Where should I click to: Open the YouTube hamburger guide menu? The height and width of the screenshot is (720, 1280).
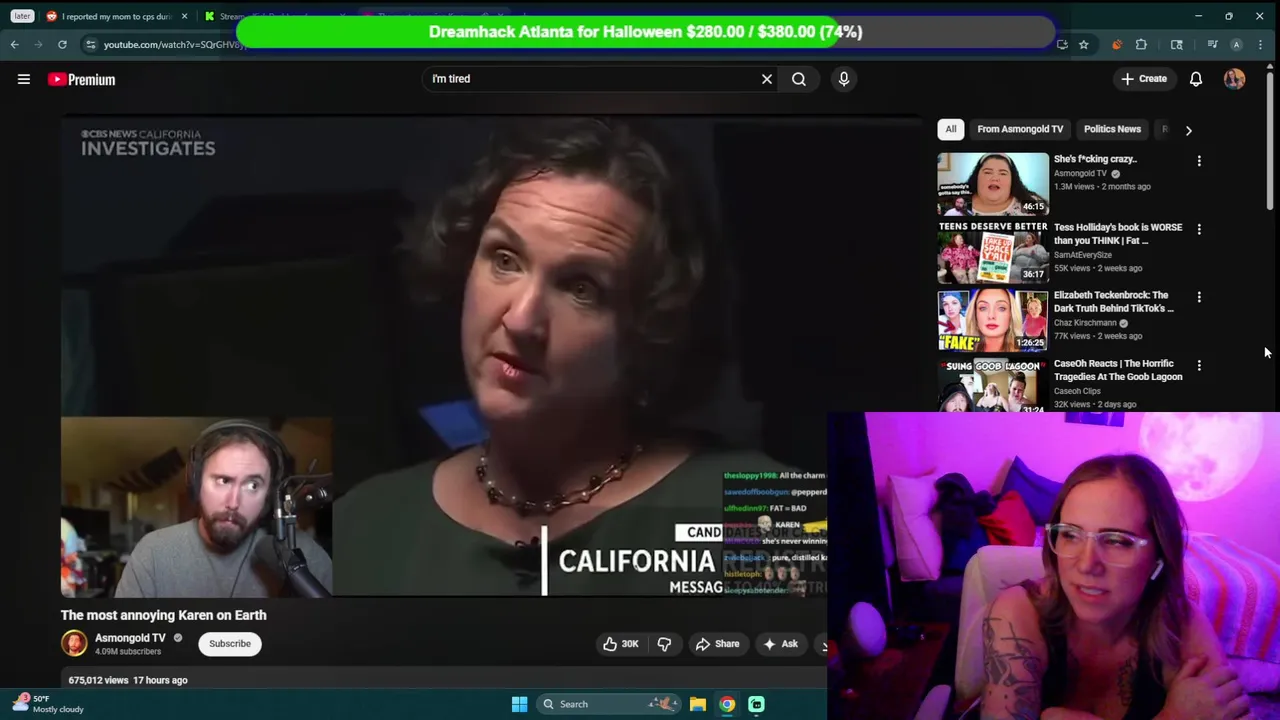click(24, 79)
